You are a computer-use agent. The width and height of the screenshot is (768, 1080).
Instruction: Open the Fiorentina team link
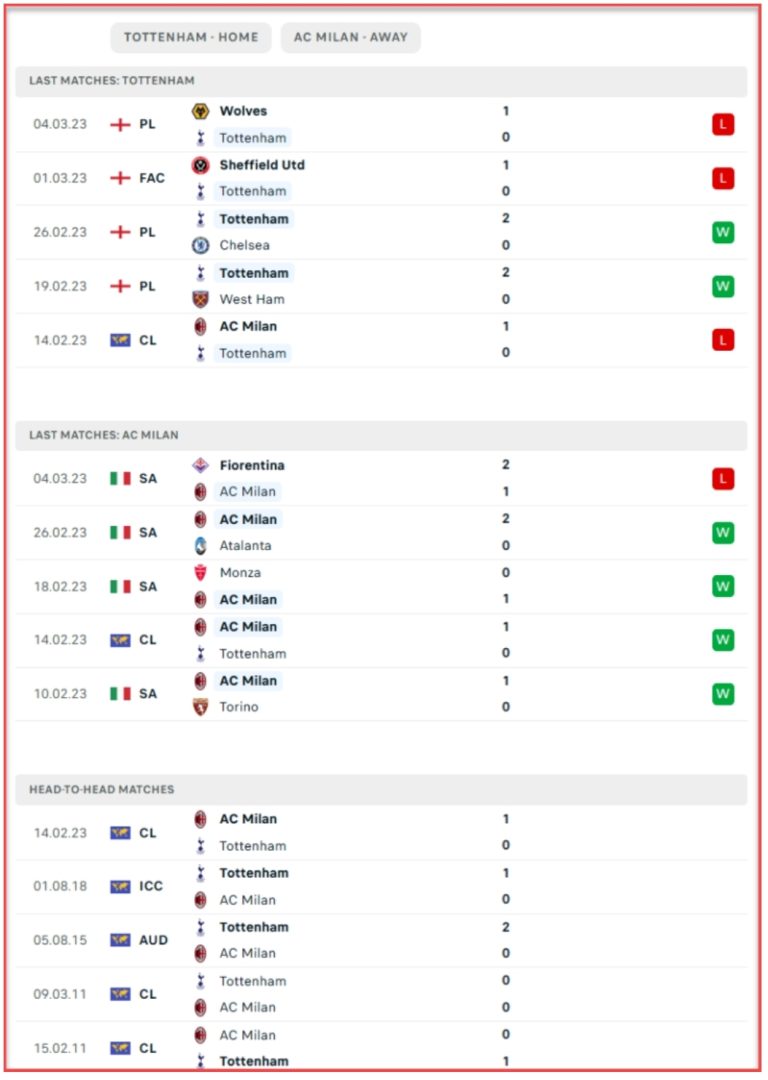[252, 466]
